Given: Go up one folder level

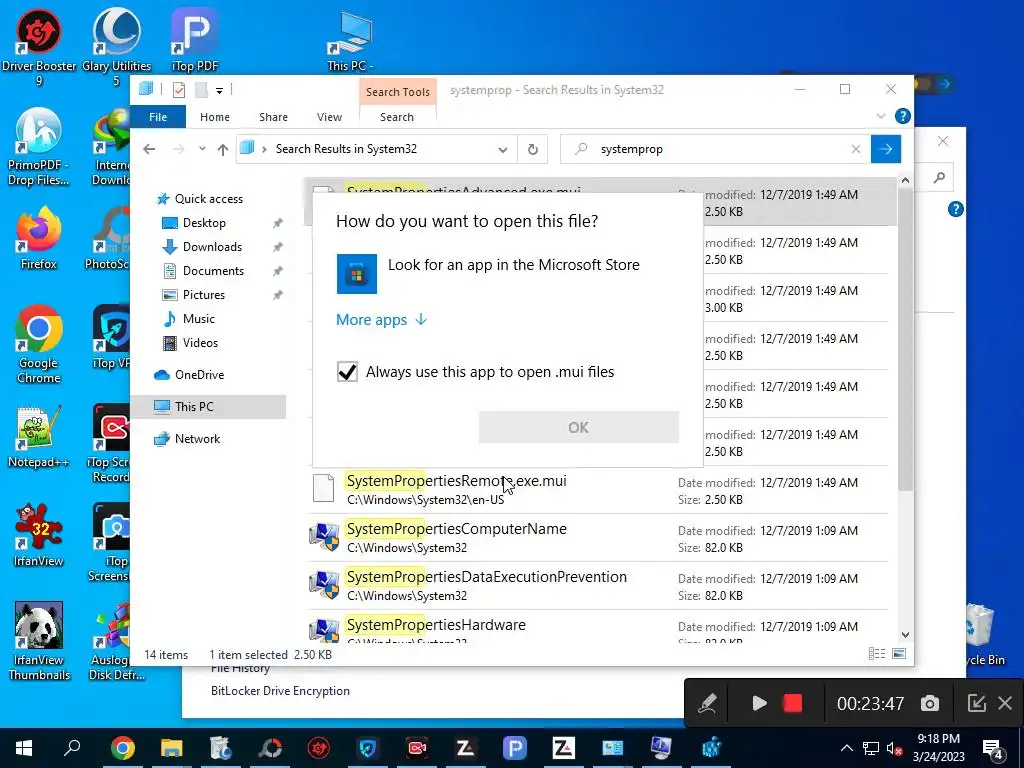Looking at the screenshot, I should (x=223, y=150).
